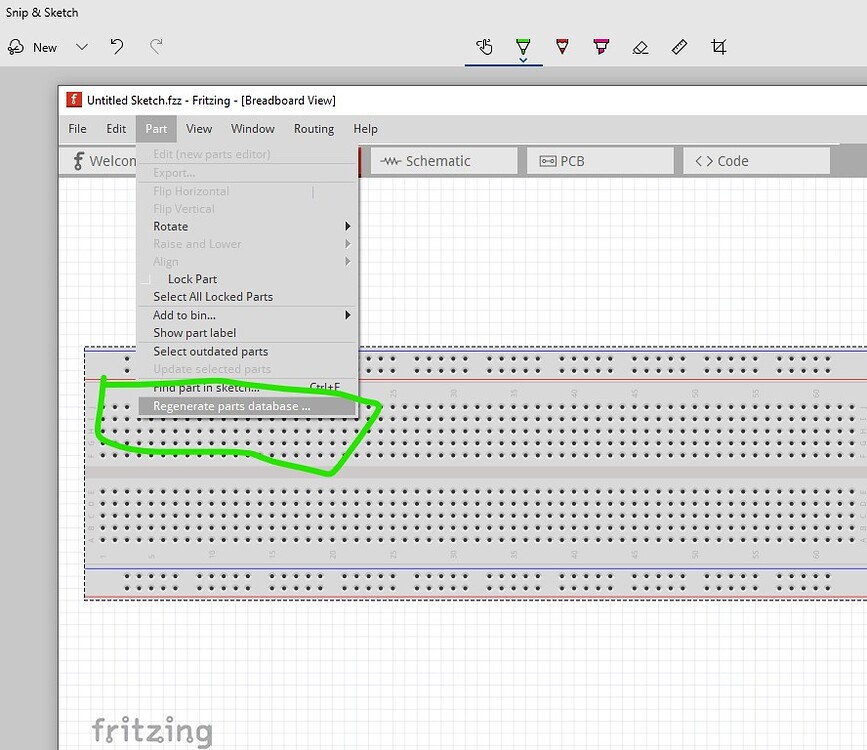Viewport: 867px width, 750px height.
Task: Open the Routing menu
Action: point(314,129)
